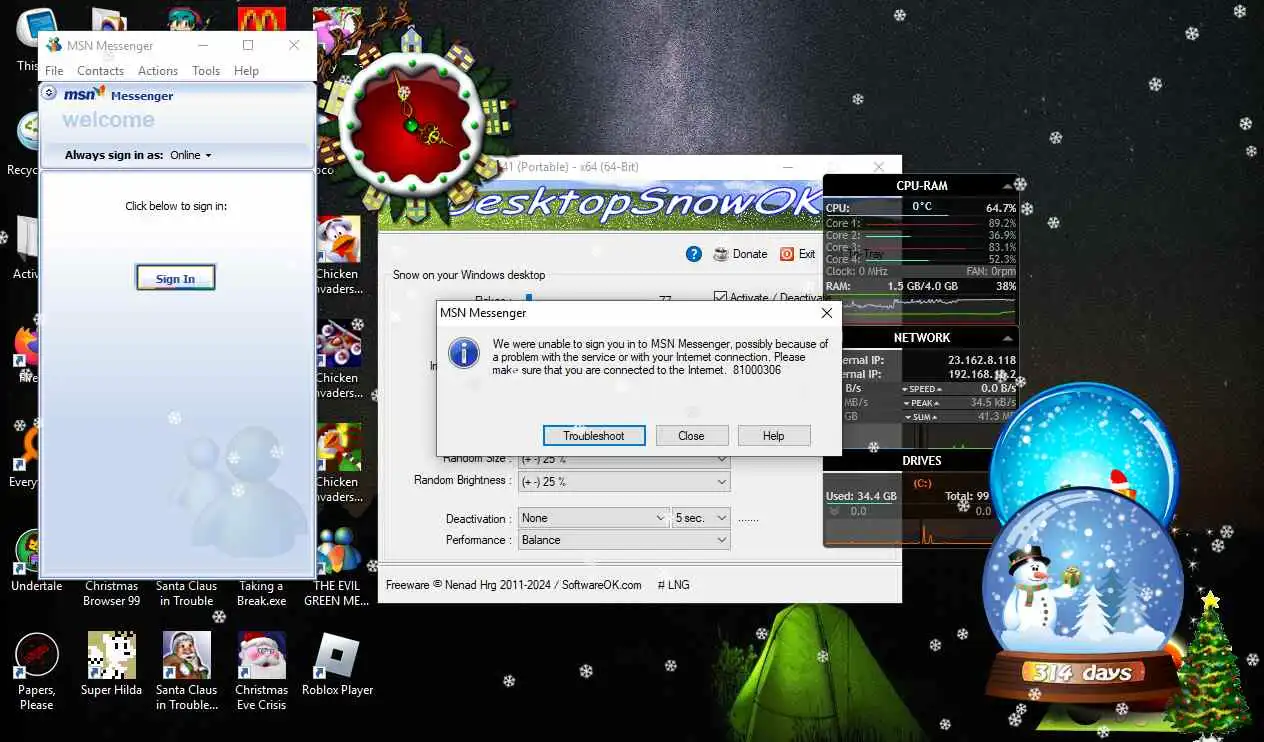Screen dimensions: 1264x742
Task: Click Donate in the DesktopSnowOK window
Action: pyautogui.click(x=750, y=254)
